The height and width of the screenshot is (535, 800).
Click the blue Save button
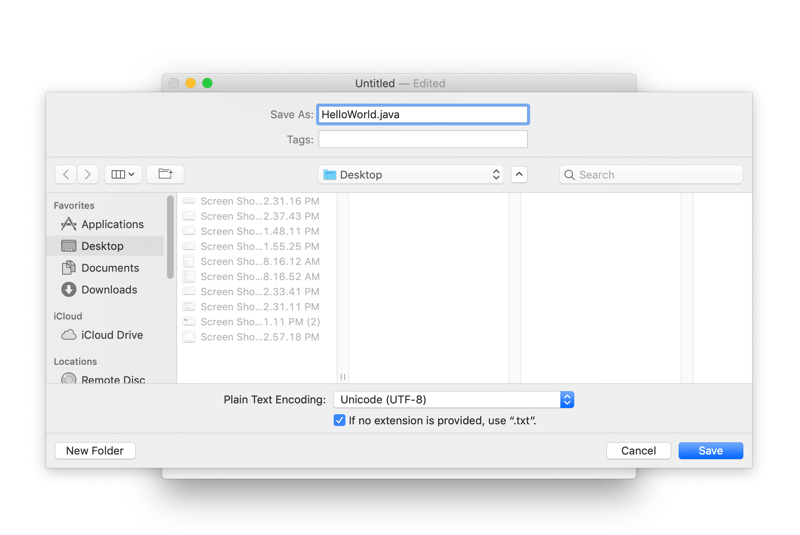[x=710, y=451]
